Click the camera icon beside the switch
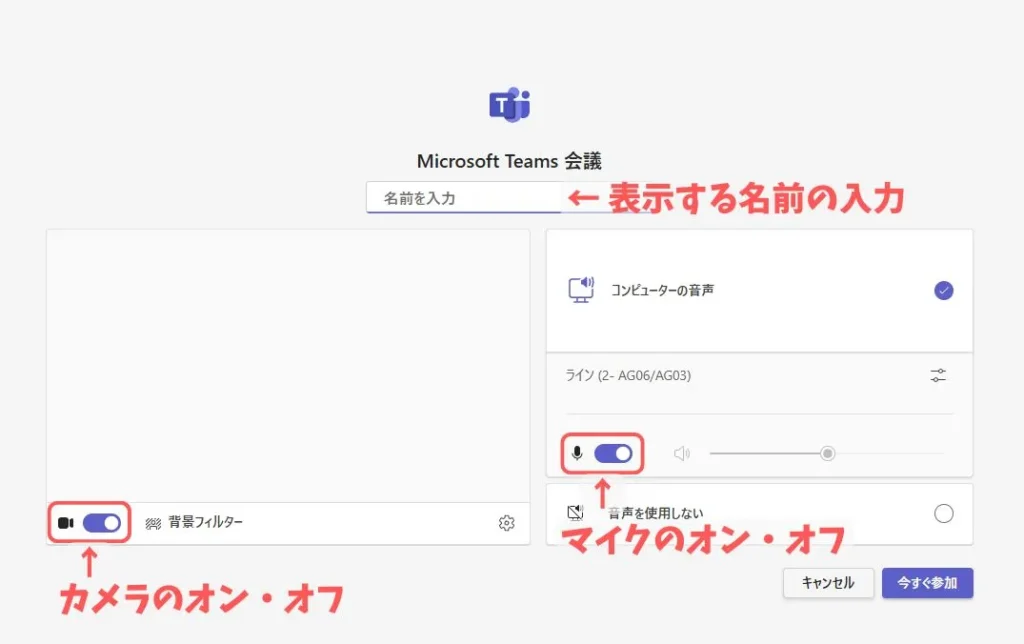Screen dimensions: 1024x644 (x=65, y=523)
